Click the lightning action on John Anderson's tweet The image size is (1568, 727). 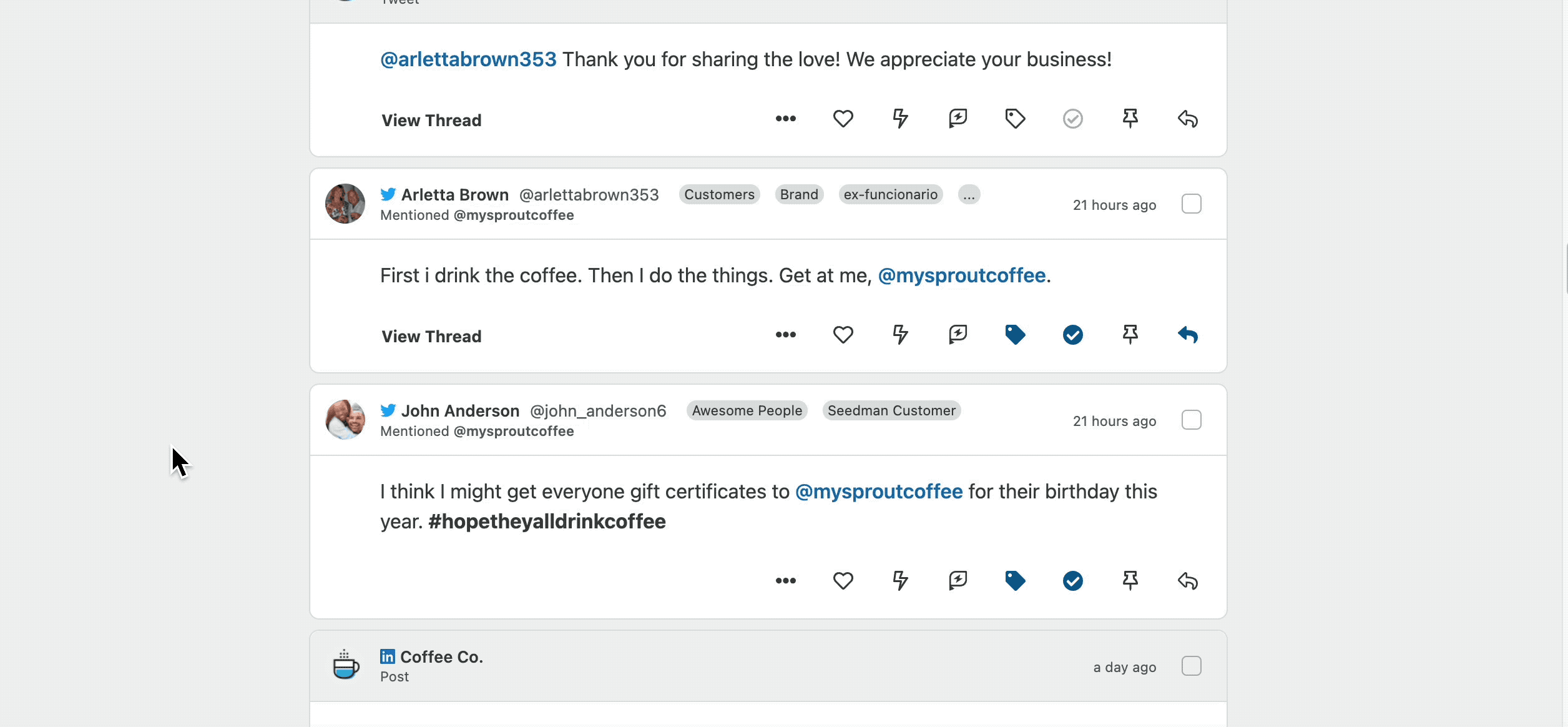(x=900, y=581)
